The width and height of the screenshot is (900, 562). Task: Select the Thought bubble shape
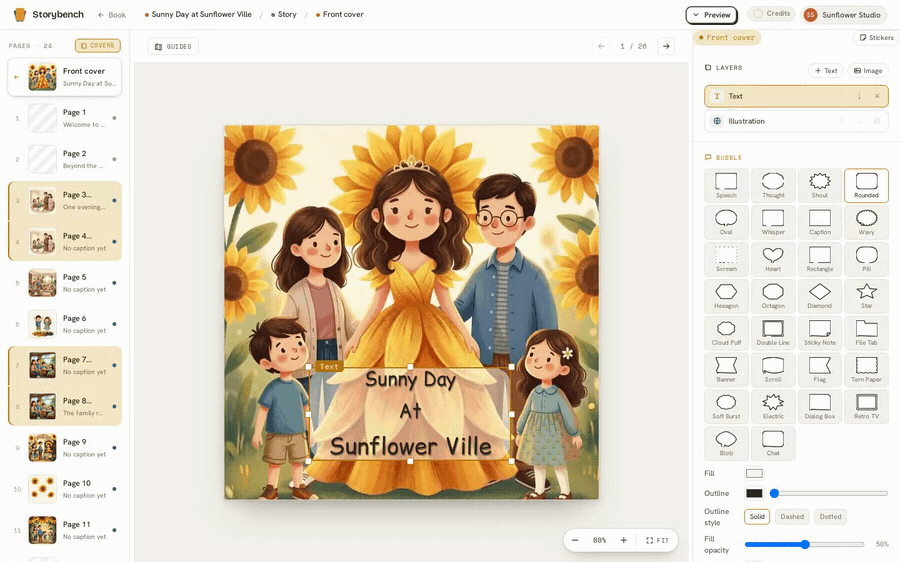(x=773, y=185)
